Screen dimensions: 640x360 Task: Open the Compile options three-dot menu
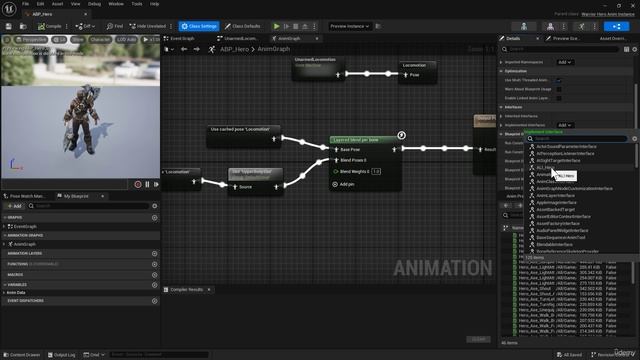coord(67,26)
